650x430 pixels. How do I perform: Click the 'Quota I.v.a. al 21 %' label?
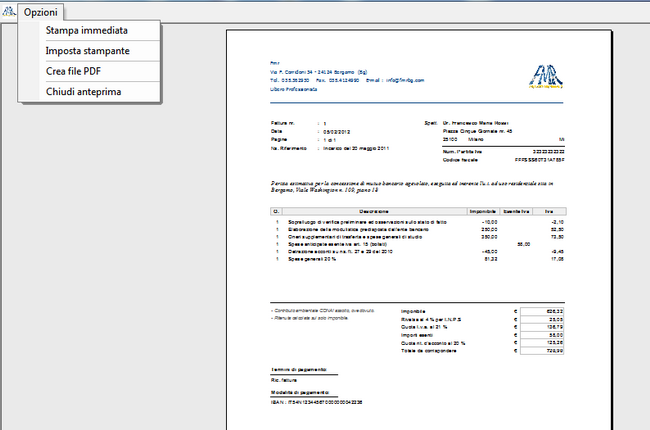coord(424,327)
